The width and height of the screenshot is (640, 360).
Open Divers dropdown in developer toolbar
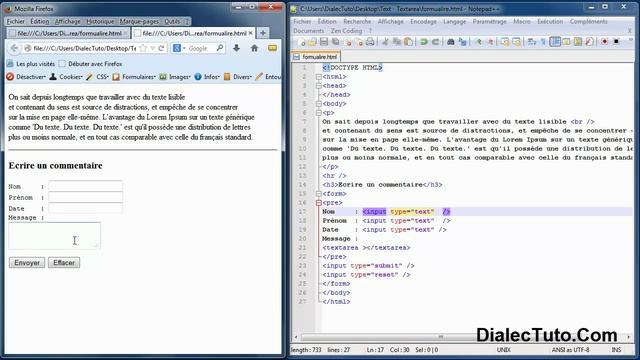pyautogui.click(x=238, y=77)
